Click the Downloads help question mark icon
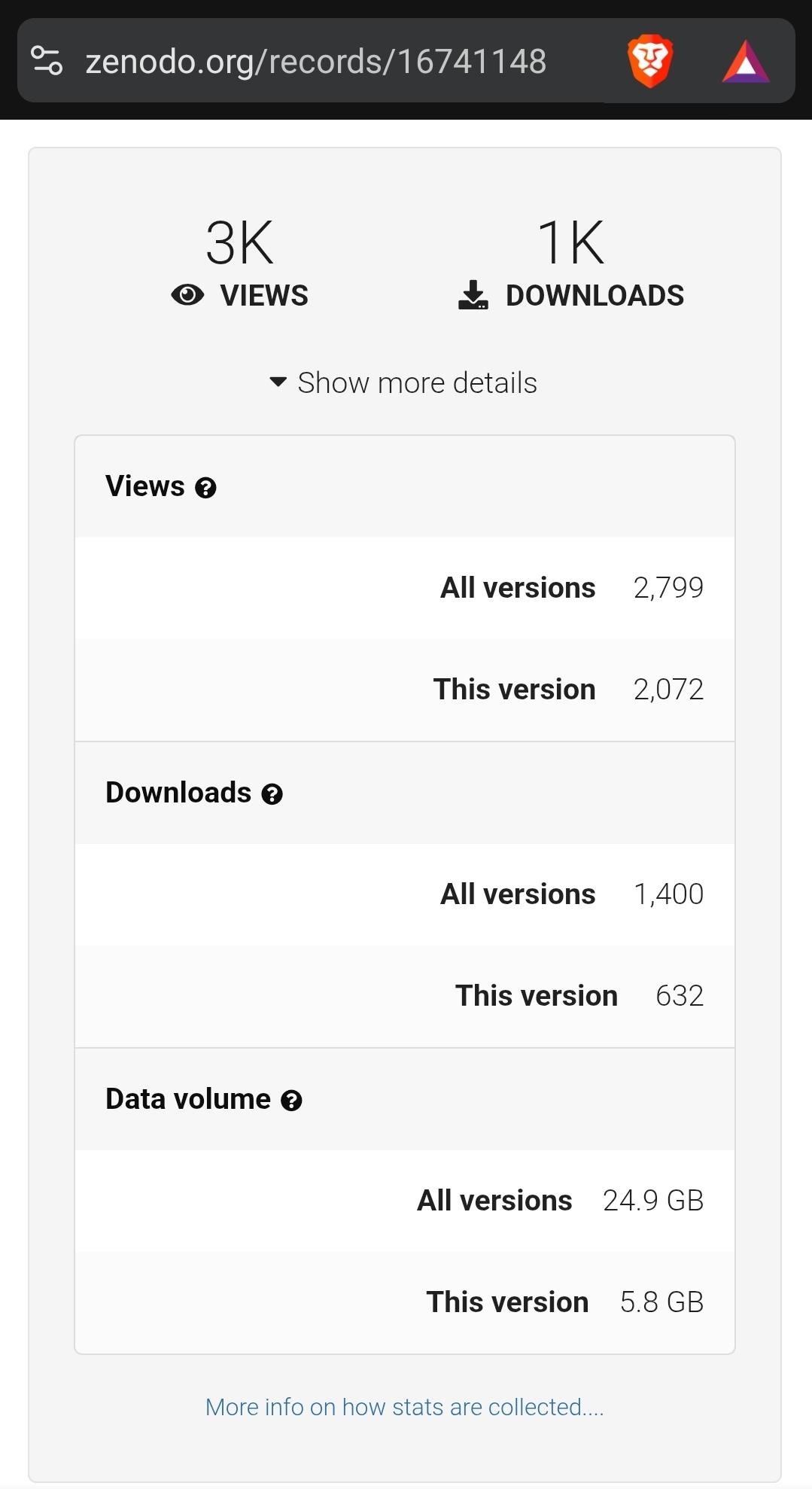The height and width of the screenshot is (1489, 812). (272, 794)
